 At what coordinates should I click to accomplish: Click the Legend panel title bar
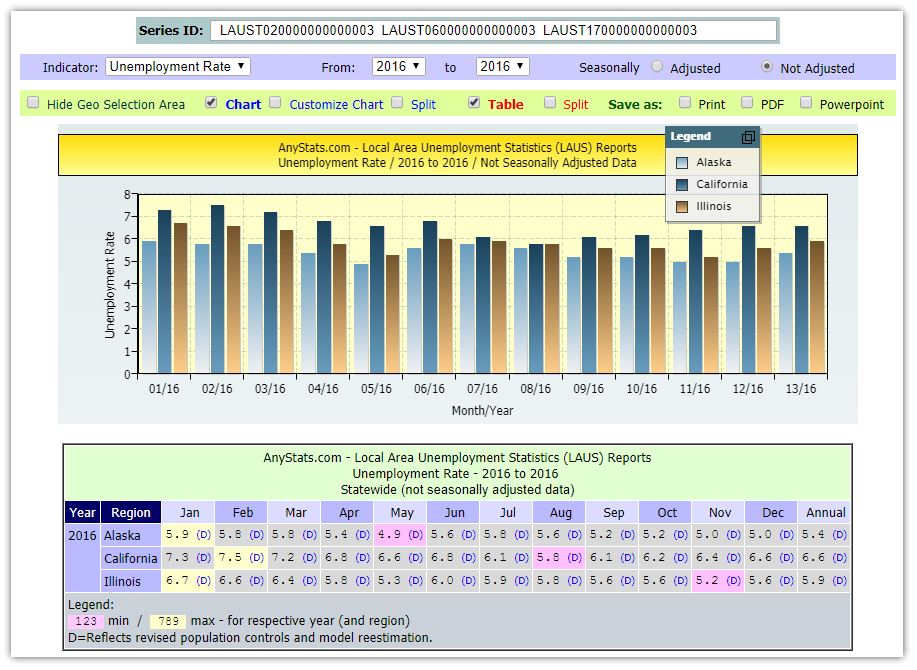coord(712,137)
